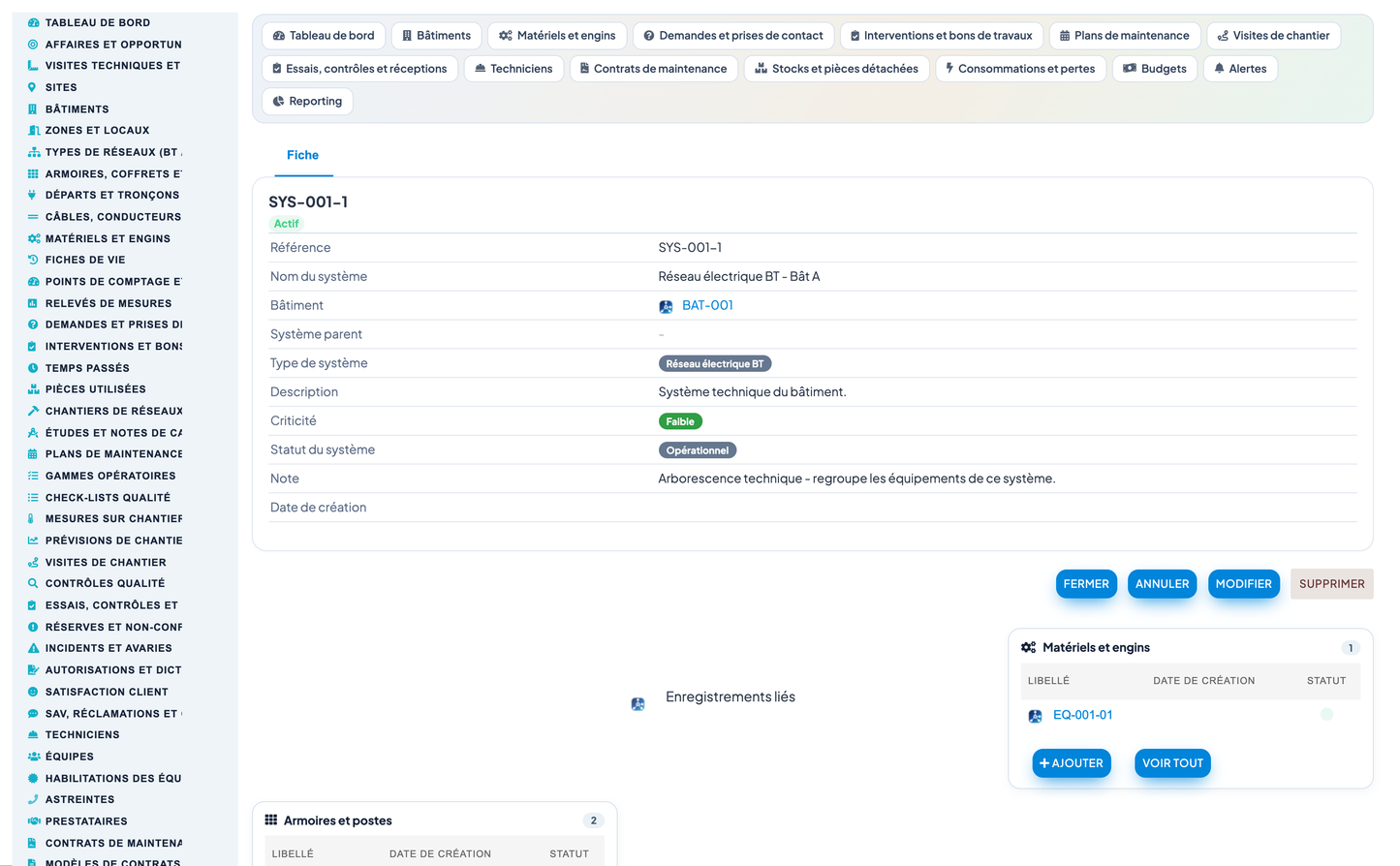Click the Matériels et engins panel gears icon
The height and width of the screenshot is (866, 1400).
1029,647
